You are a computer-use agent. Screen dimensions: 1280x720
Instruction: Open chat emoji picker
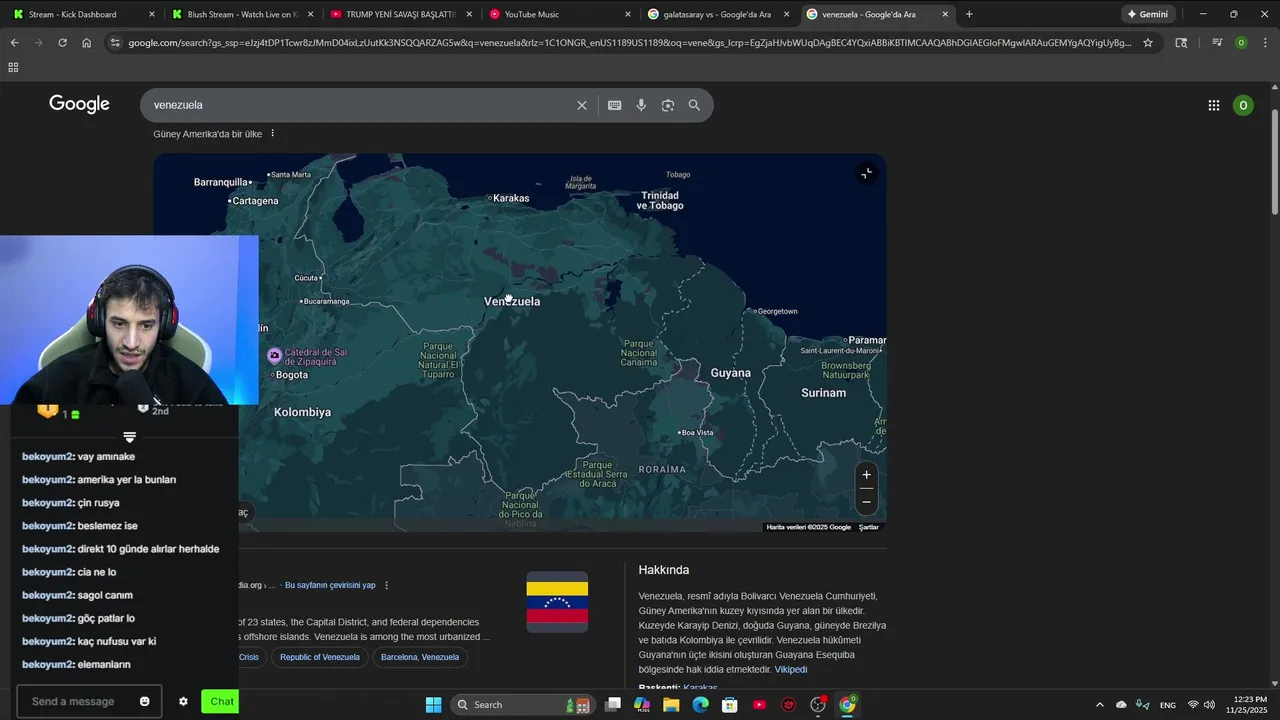tap(145, 701)
